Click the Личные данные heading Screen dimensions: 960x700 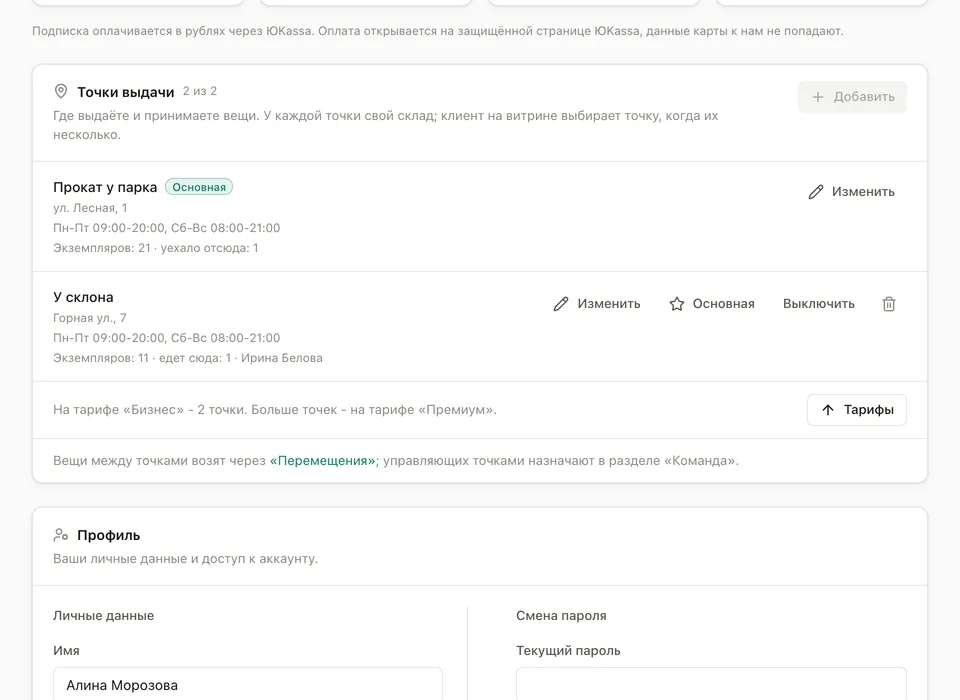pos(103,615)
